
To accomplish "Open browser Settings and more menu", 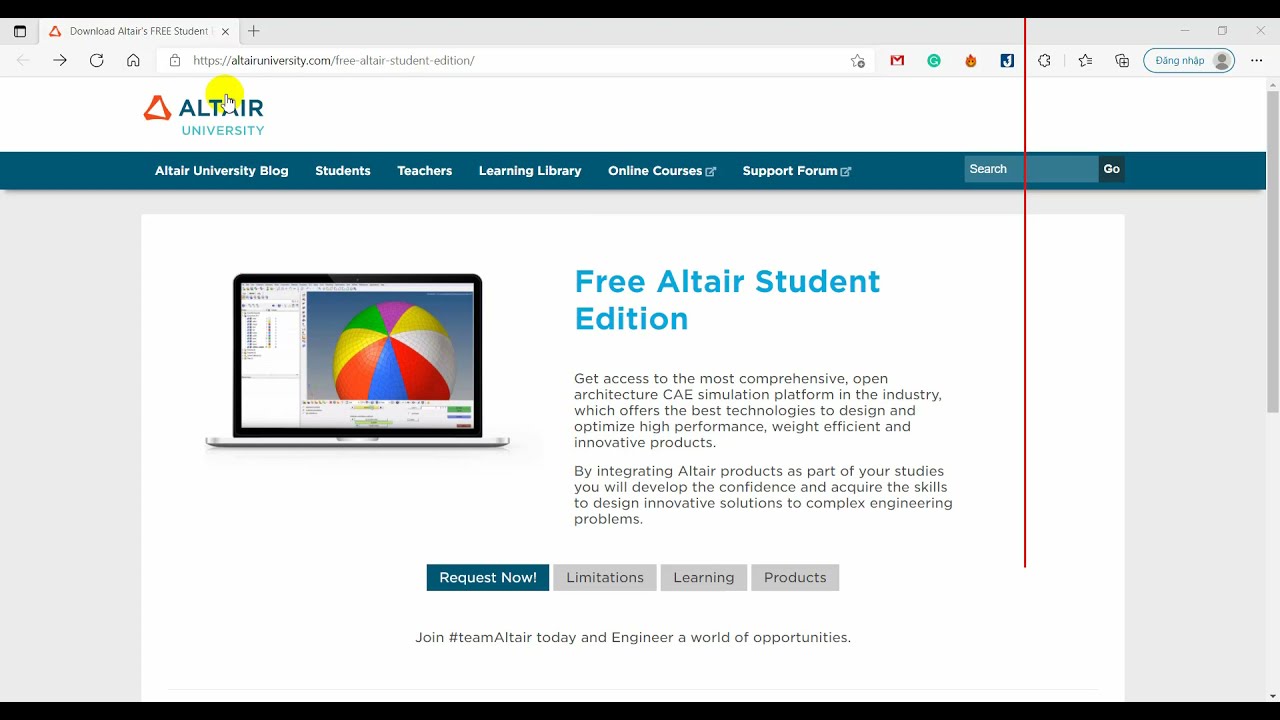I will pos(1257,61).
